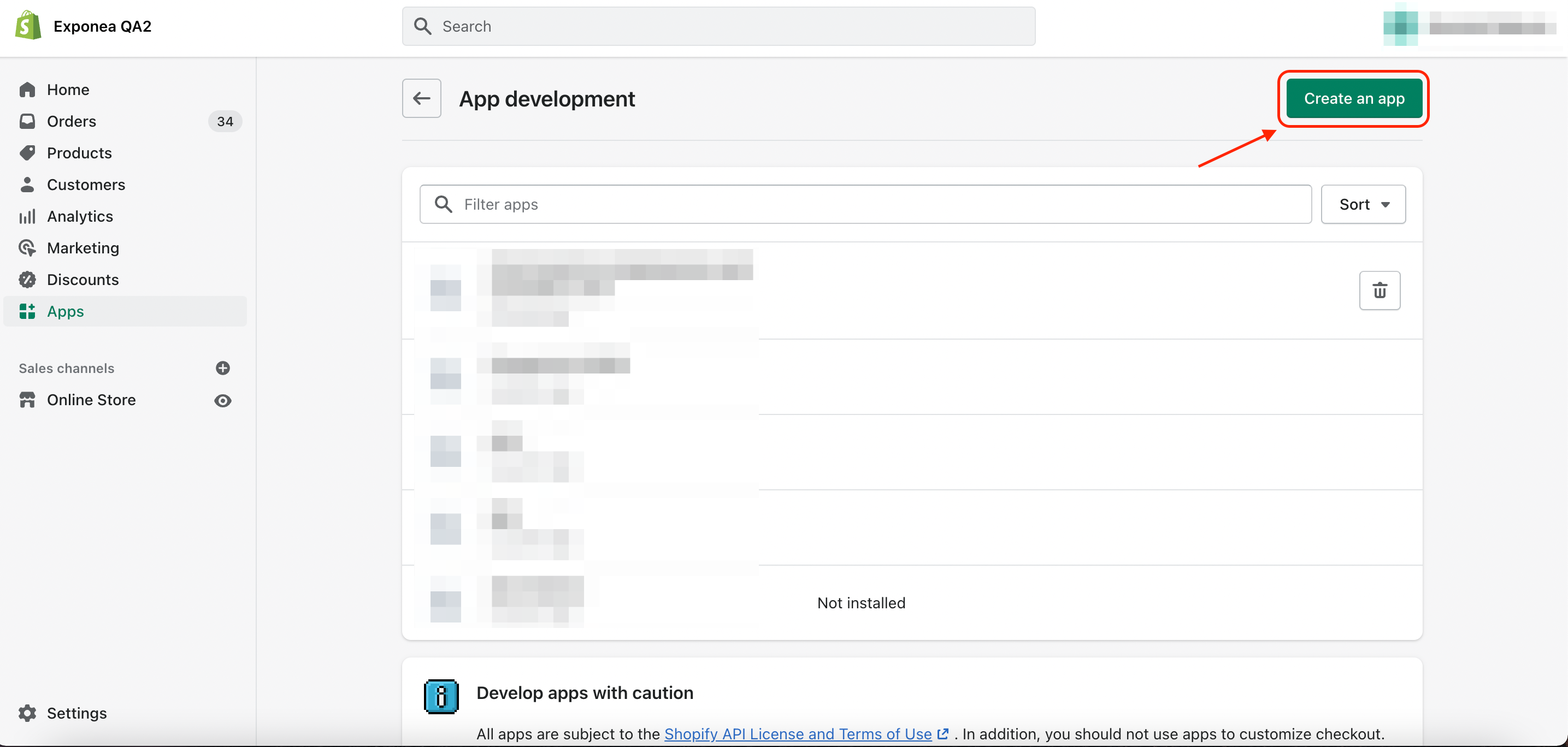
Task: Add a sales channel with plus icon
Action: point(223,368)
